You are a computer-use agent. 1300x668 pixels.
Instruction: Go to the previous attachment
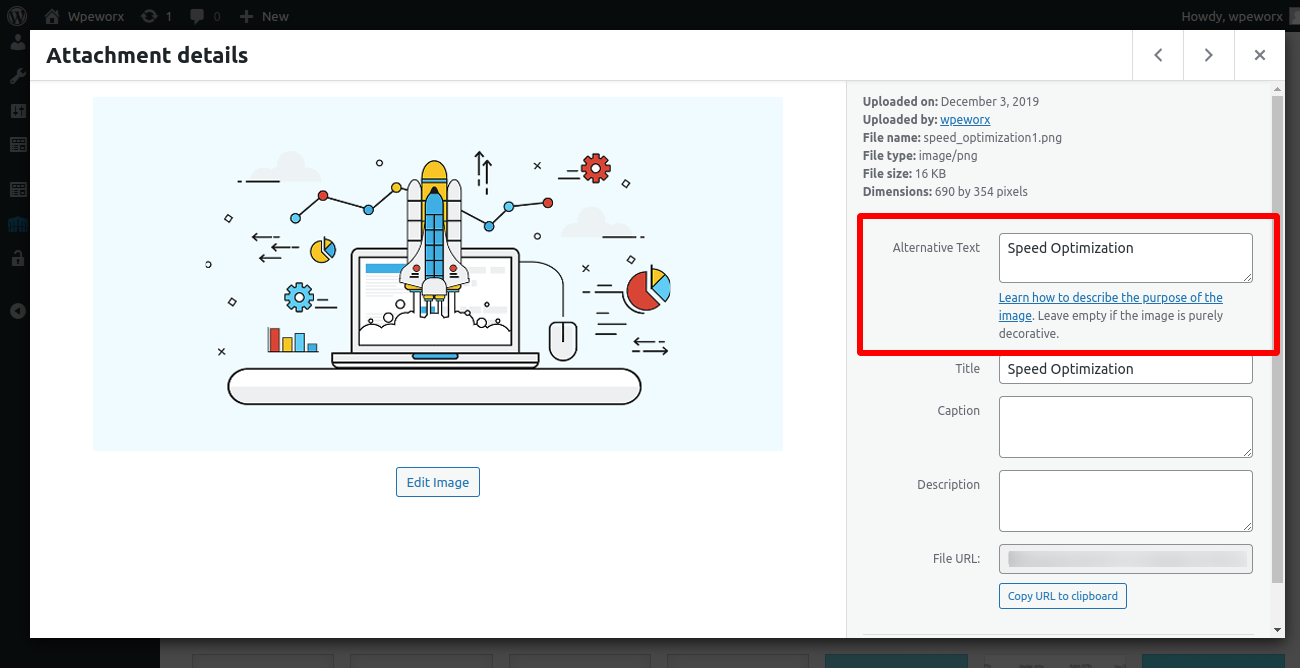(1158, 55)
